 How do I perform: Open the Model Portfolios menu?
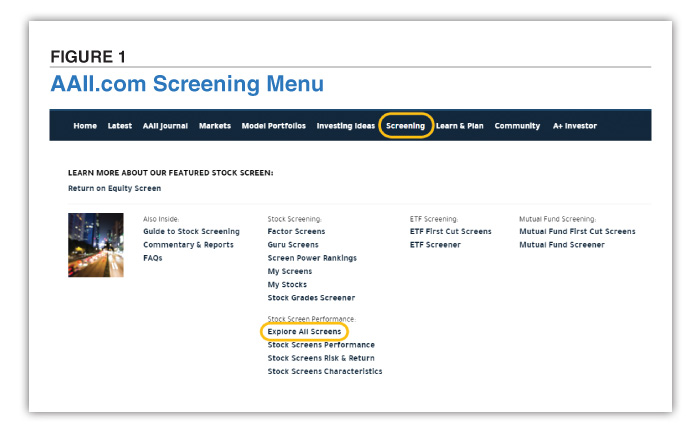274,126
